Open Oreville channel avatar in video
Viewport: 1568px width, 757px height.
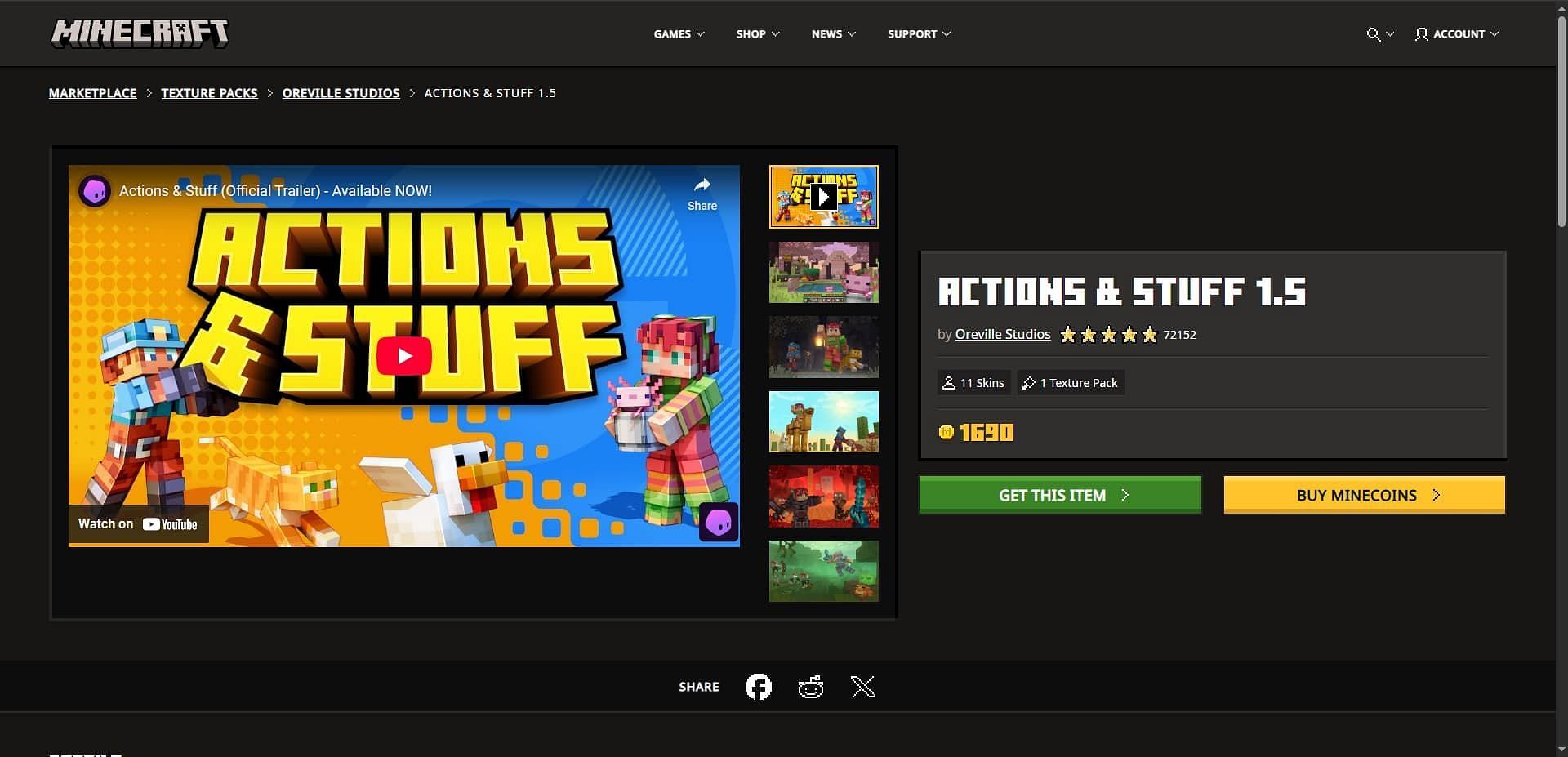pos(95,191)
